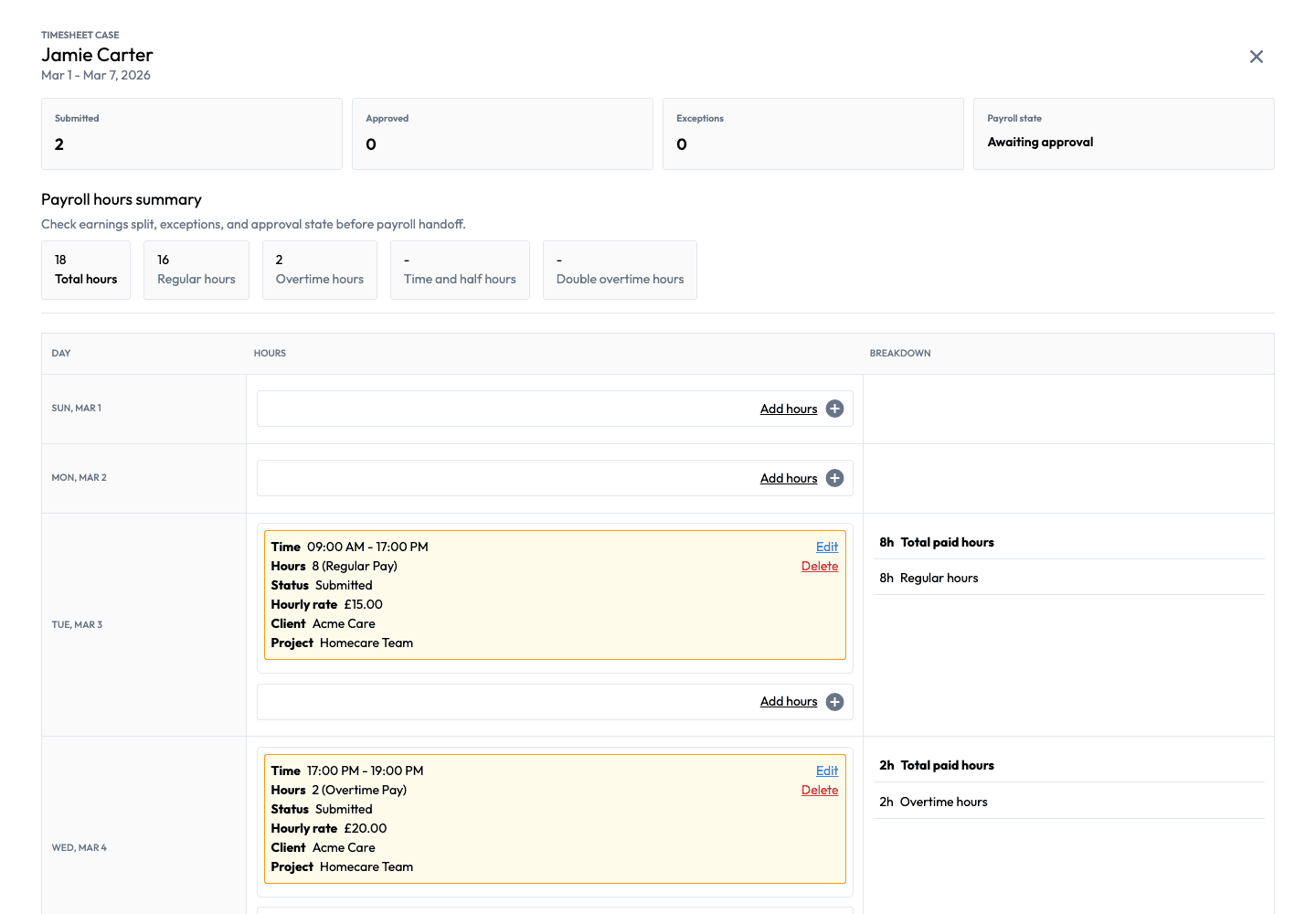Click plus icon for Mon, Mar 2
The width and height of the screenshot is (1316, 914).
point(834,478)
